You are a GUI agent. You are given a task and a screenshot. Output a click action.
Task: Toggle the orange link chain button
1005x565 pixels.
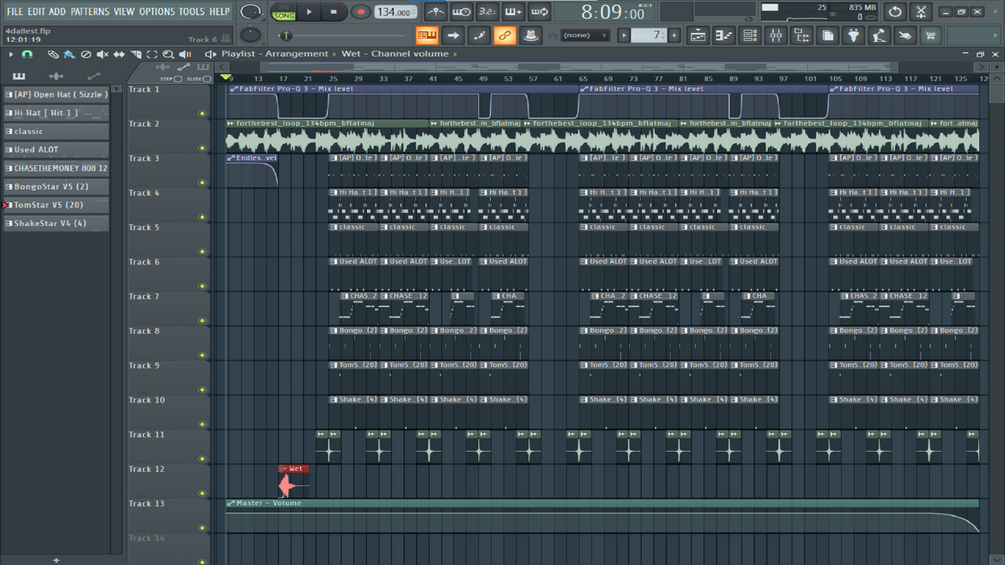pos(504,36)
